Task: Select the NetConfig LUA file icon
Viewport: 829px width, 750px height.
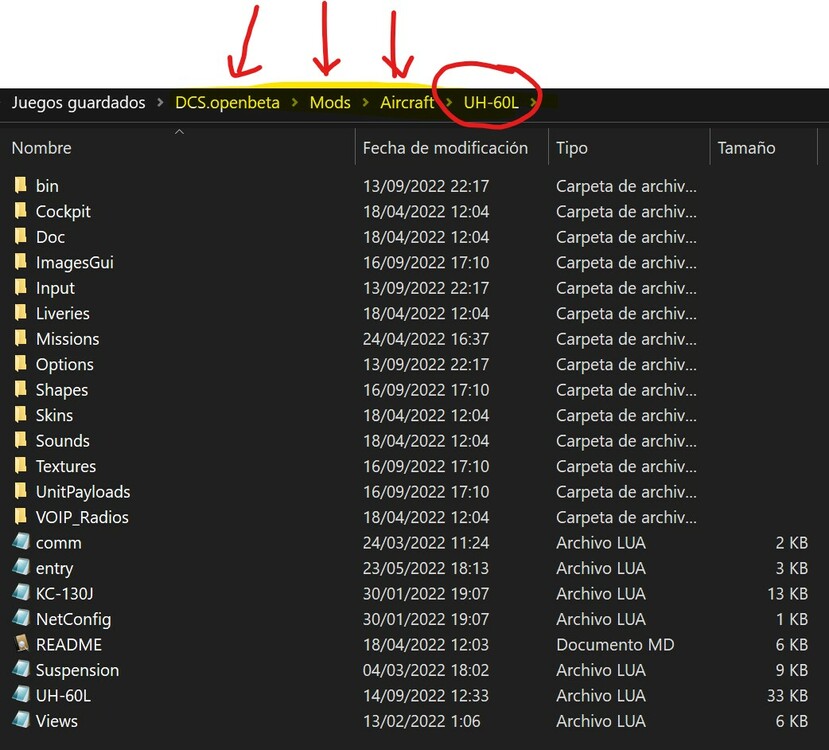Action: point(21,618)
